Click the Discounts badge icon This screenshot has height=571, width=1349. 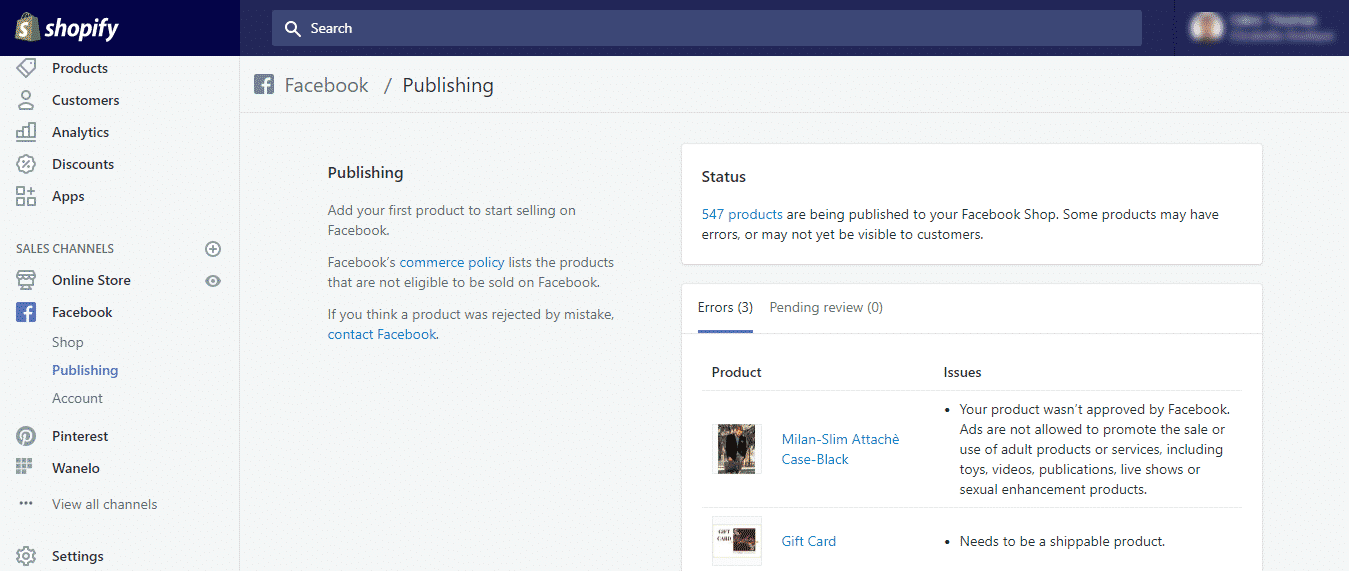point(26,164)
